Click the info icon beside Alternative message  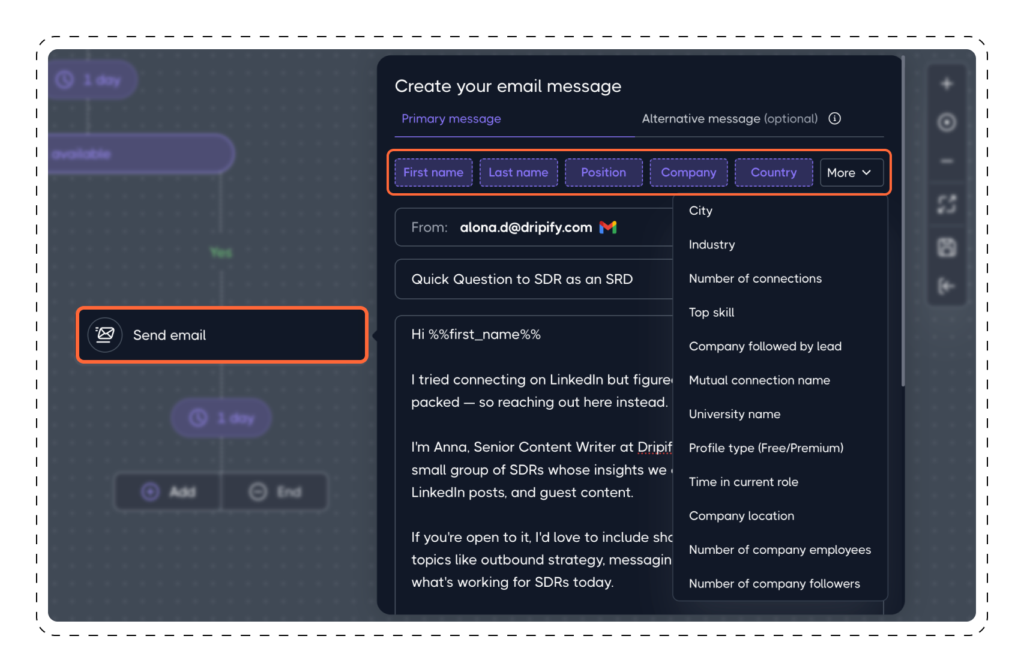[835, 117]
